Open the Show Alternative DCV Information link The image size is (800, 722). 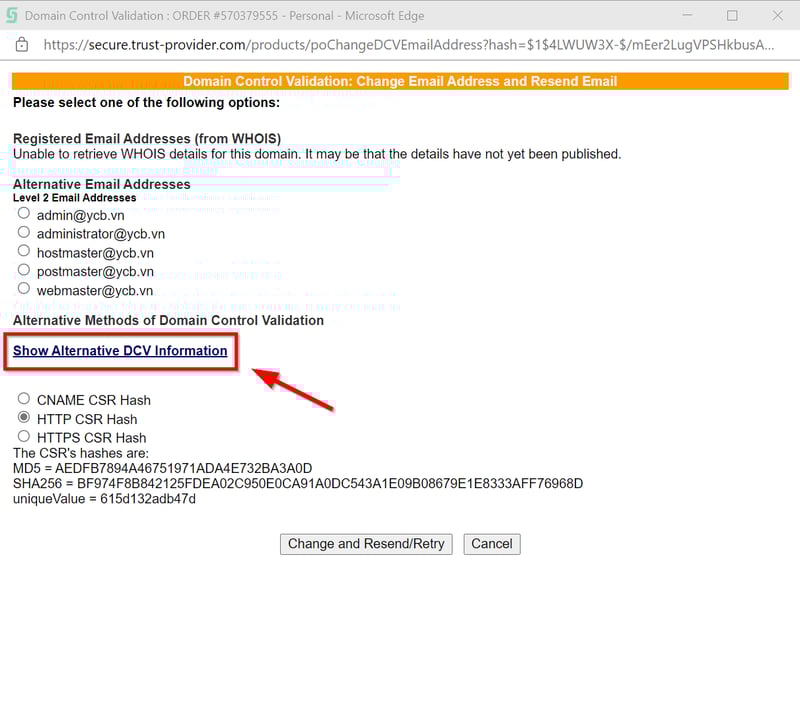pyautogui.click(x=120, y=351)
